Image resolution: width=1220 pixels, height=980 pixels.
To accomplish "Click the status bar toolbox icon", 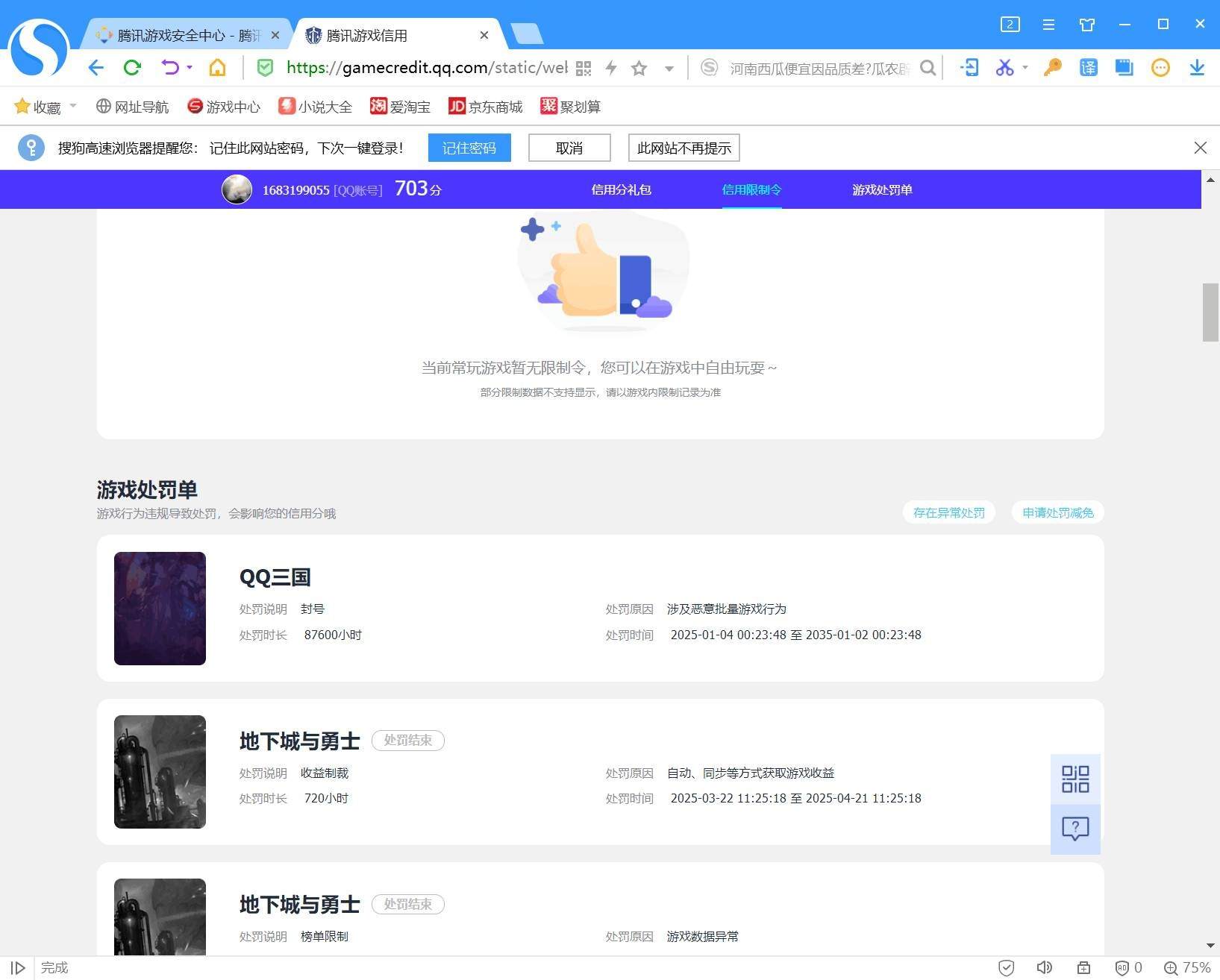I will 1083,968.
